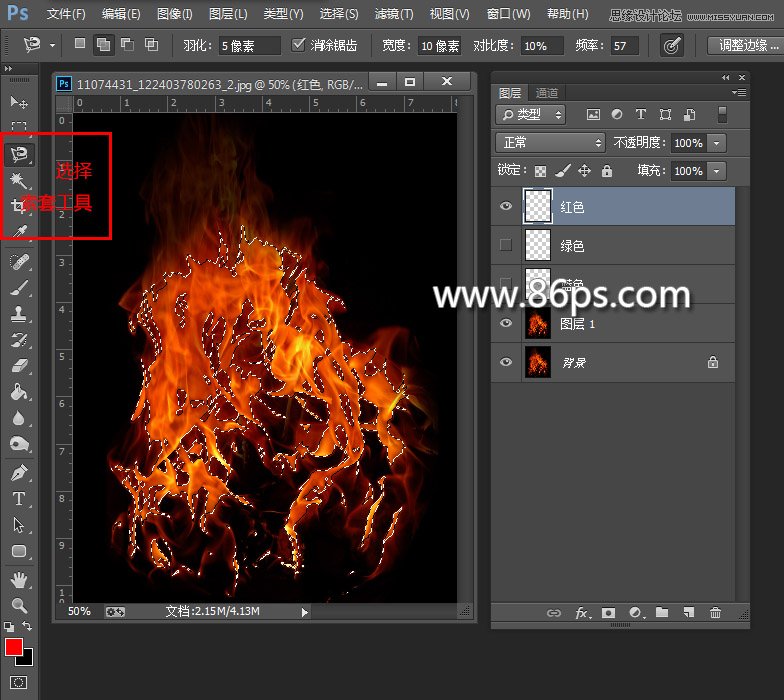Select the History Brush tool
Viewport: 784px width, 700px height.
click(19, 340)
